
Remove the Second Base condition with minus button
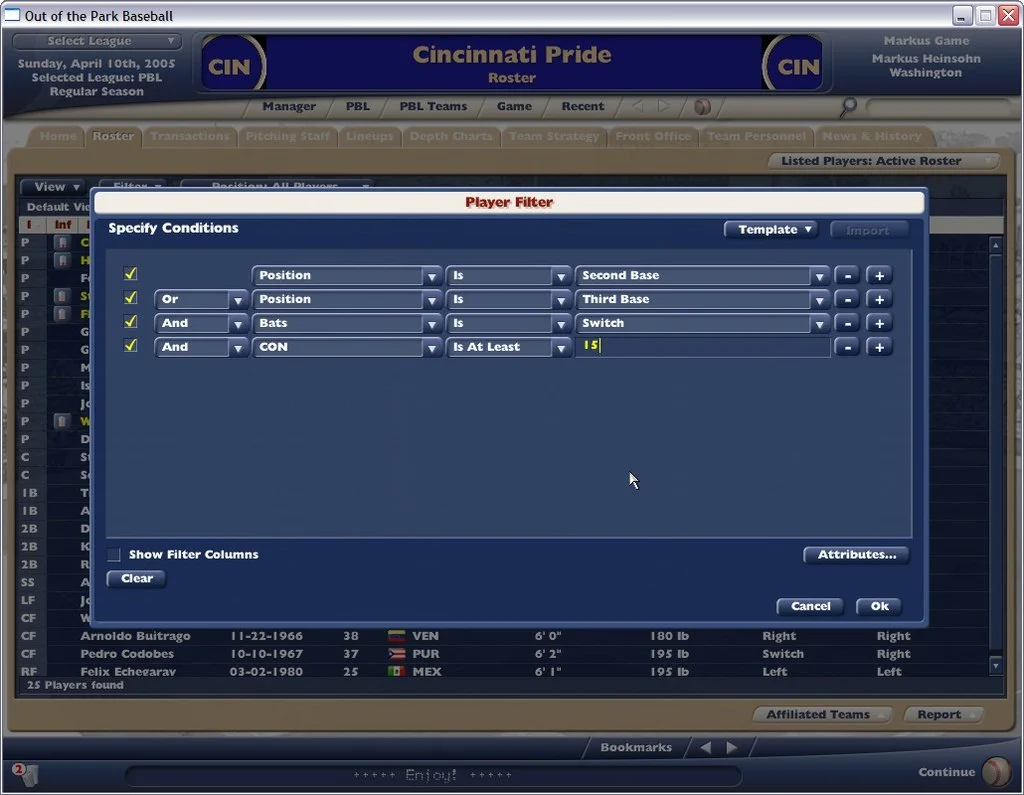[x=846, y=275]
